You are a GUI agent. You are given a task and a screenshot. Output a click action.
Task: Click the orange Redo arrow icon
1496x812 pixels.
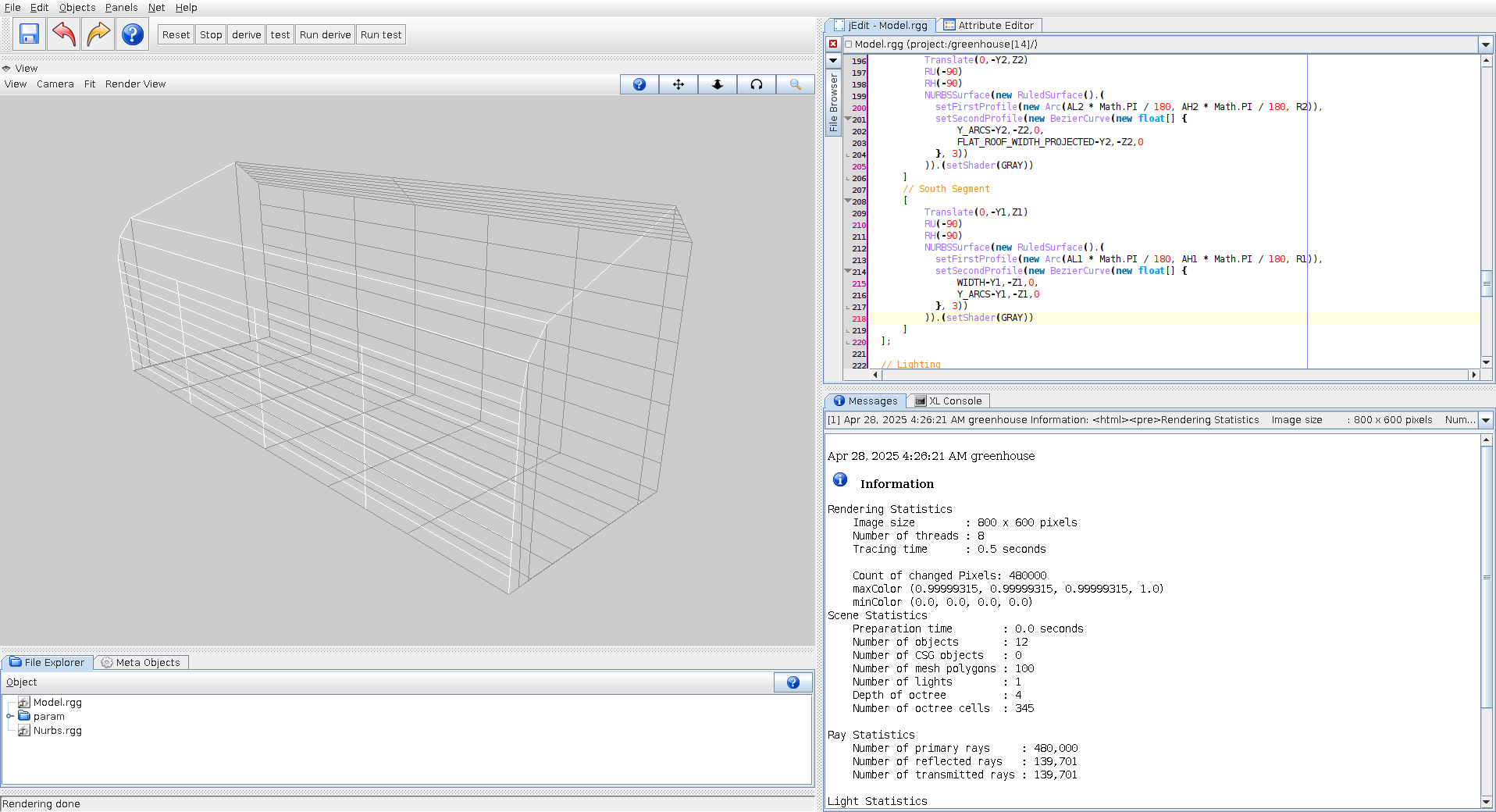coord(98,34)
